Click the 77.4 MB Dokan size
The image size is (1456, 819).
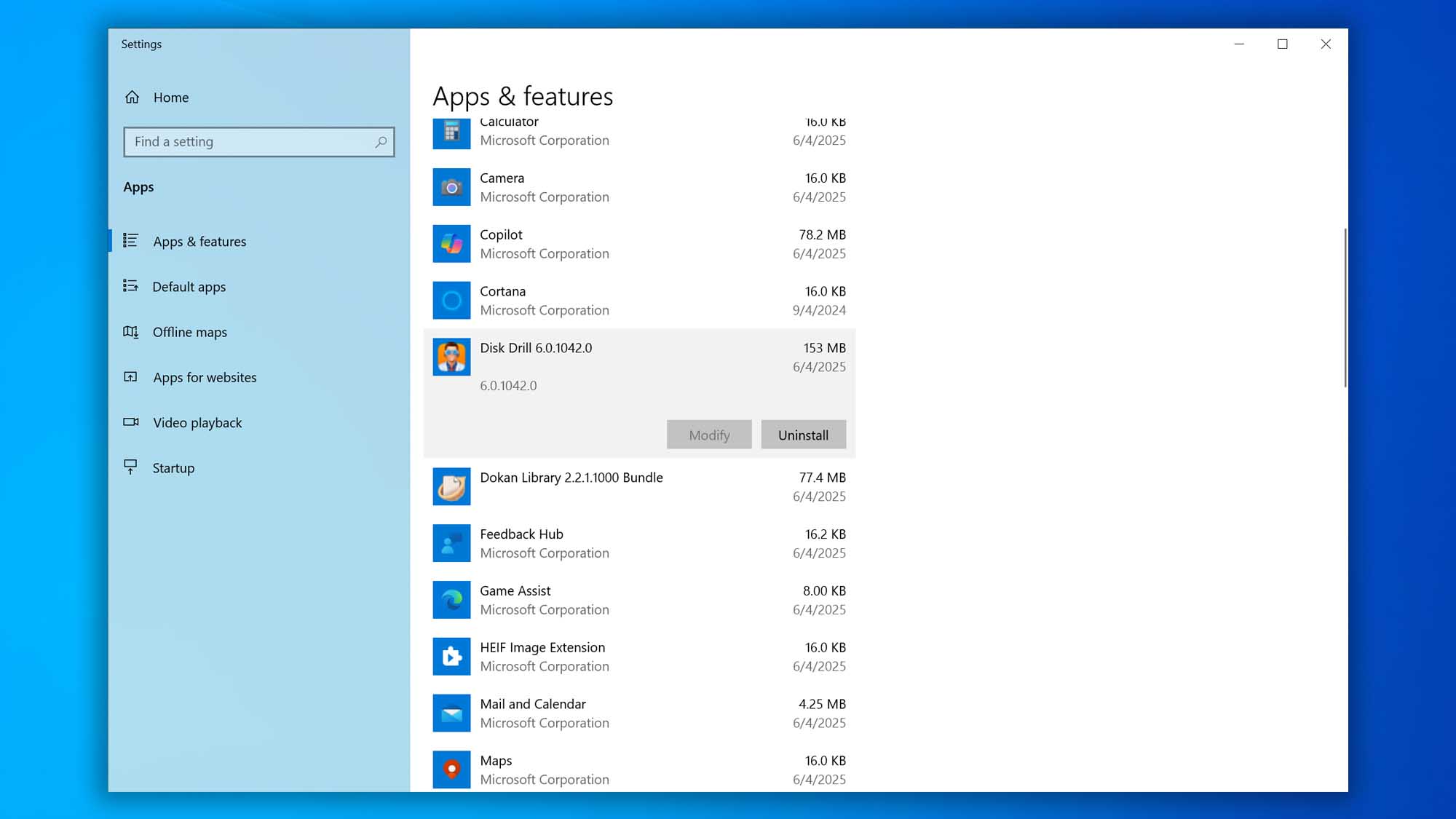[823, 478]
